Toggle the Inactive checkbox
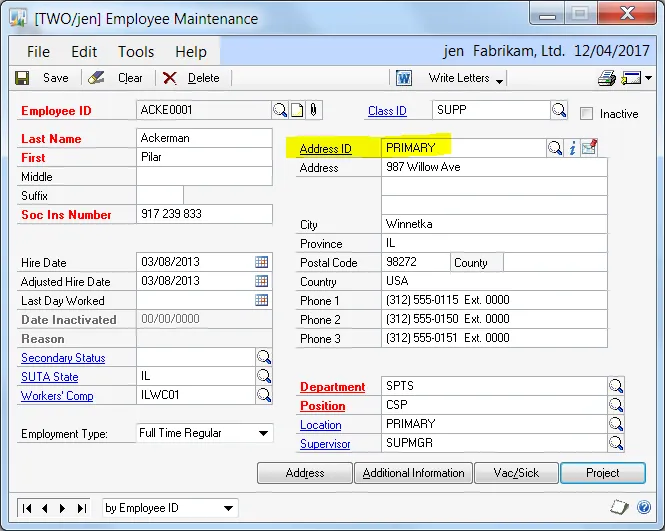Screen dimensions: 665x531 click(587, 113)
